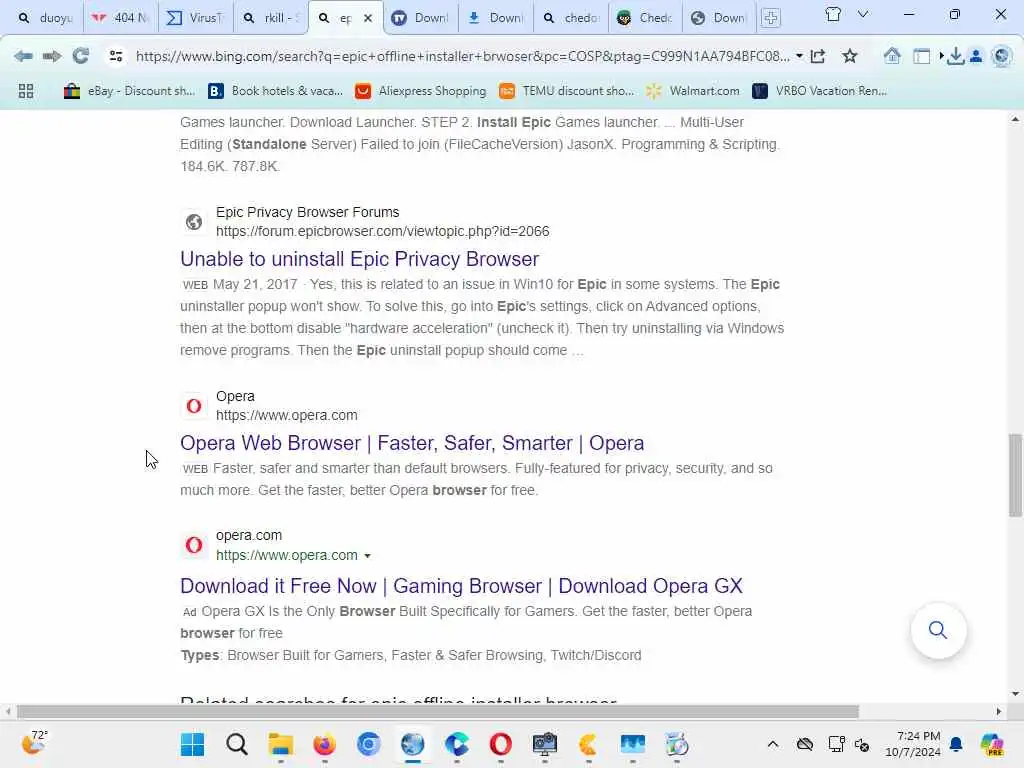Open Opera Web Browser search result title
1024x768 pixels.
[x=412, y=443]
